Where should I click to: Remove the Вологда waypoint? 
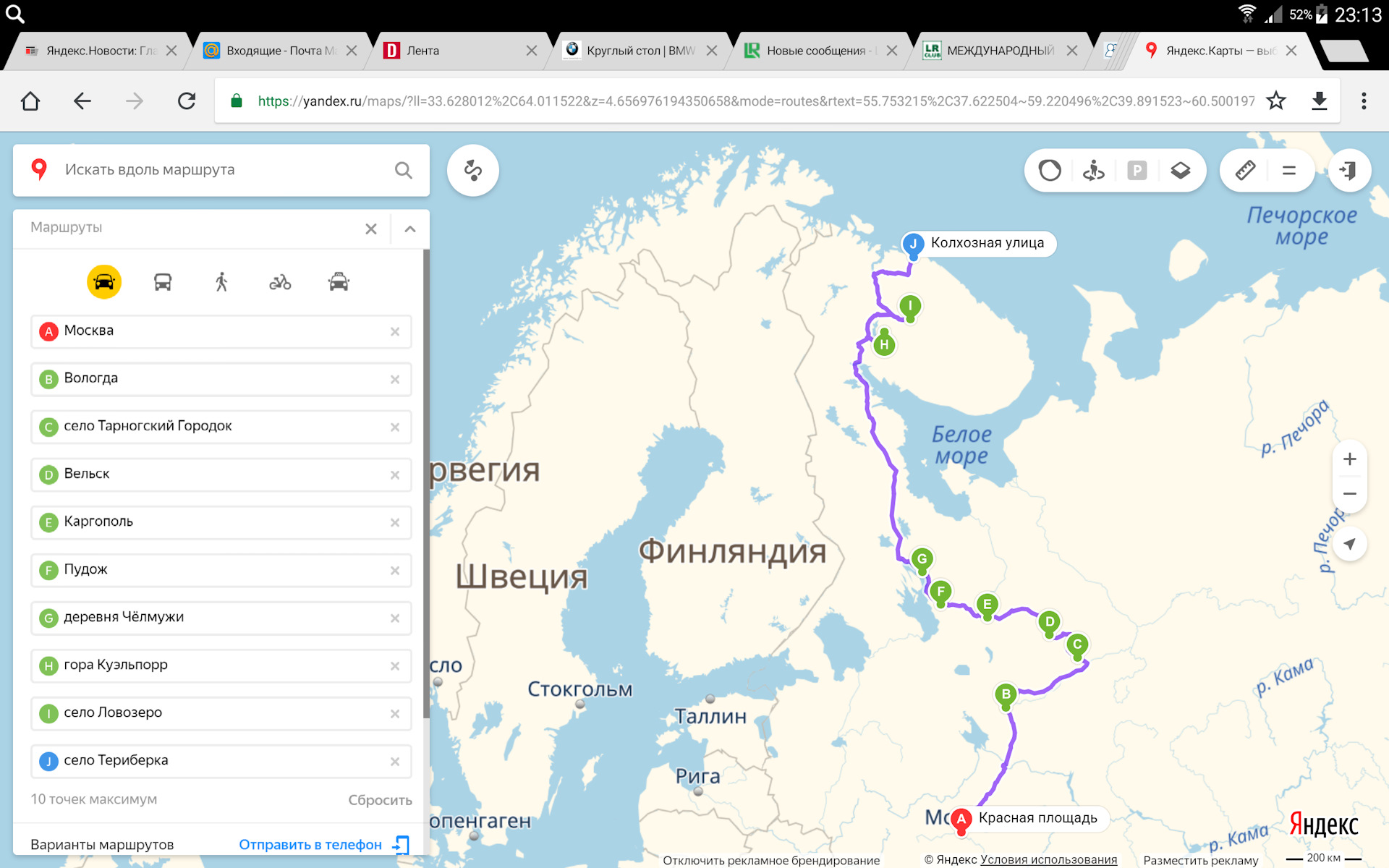point(395,379)
